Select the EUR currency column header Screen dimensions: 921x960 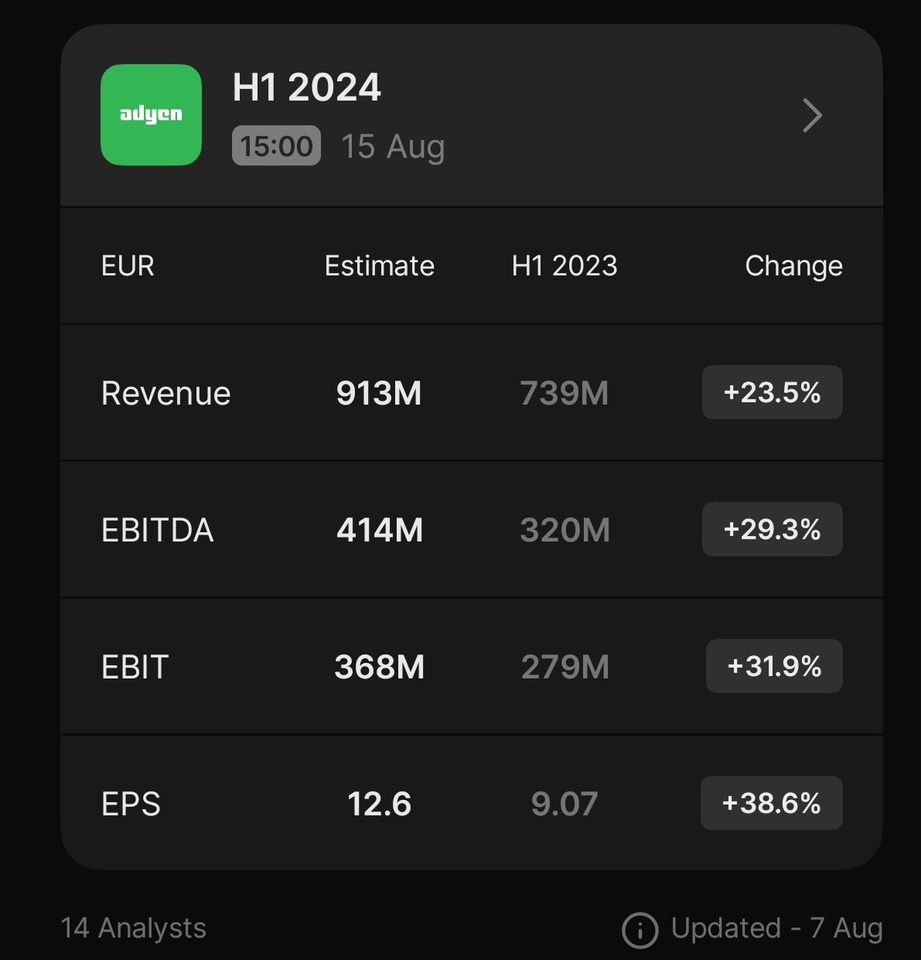click(x=128, y=266)
